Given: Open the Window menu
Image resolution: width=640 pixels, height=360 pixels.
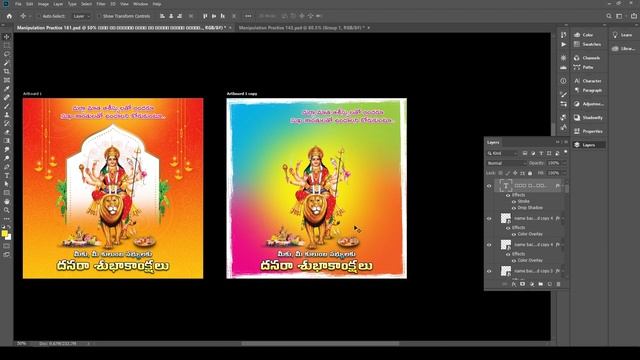Looking at the screenshot, I should (141, 4).
